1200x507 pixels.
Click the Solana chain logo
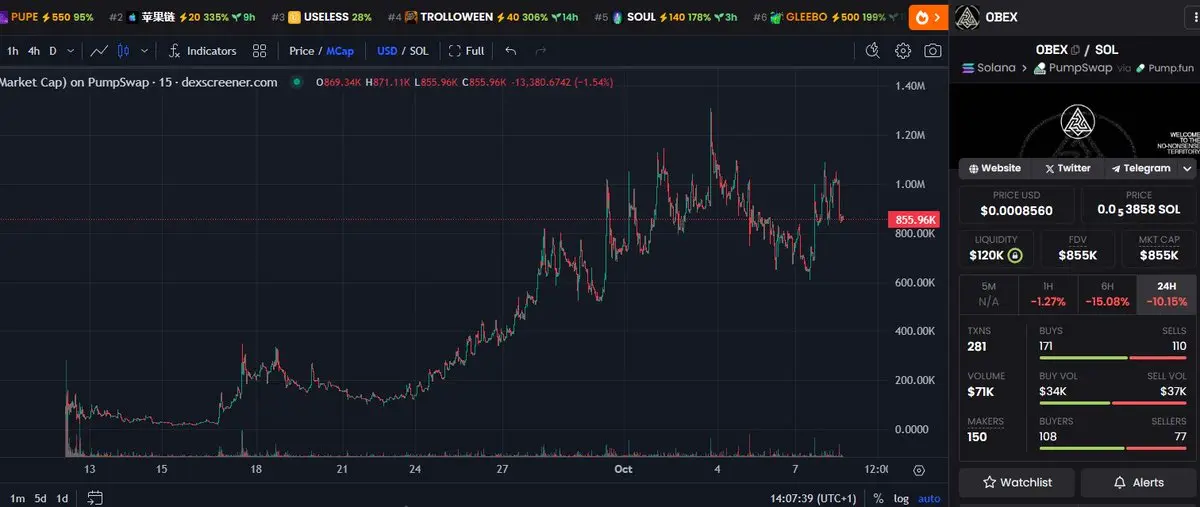[968, 68]
